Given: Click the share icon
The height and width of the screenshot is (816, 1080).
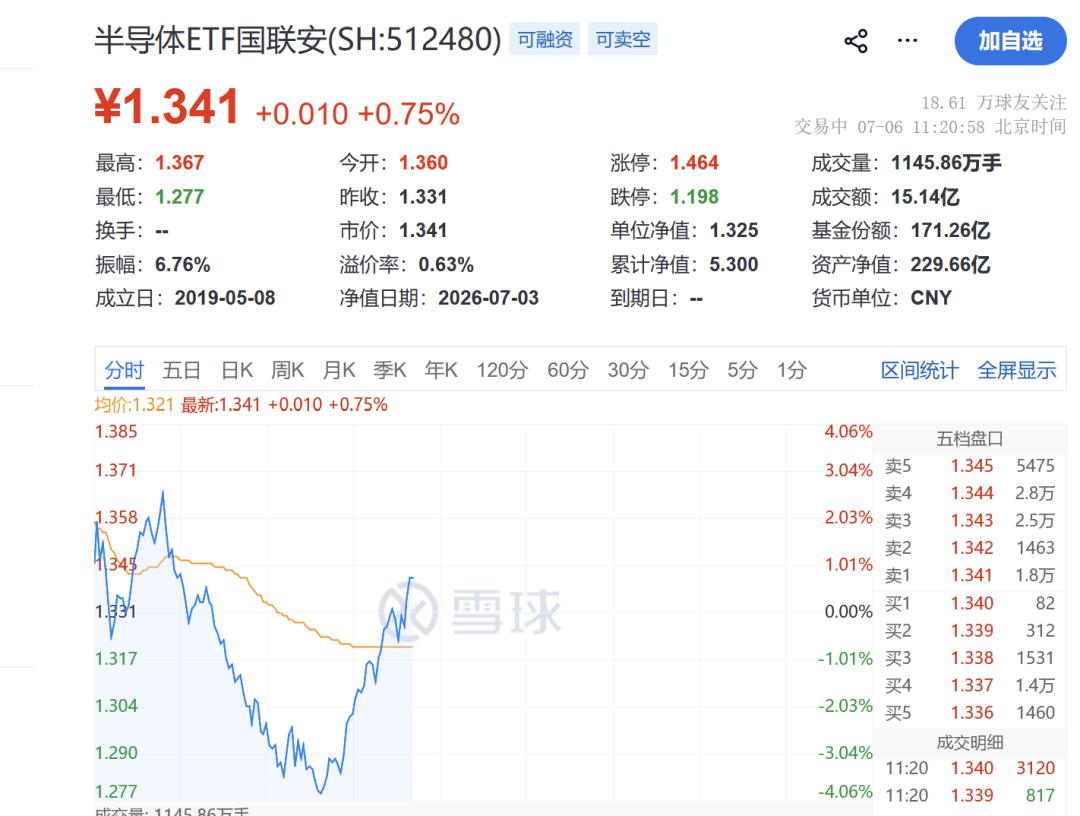Looking at the screenshot, I should click(855, 41).
